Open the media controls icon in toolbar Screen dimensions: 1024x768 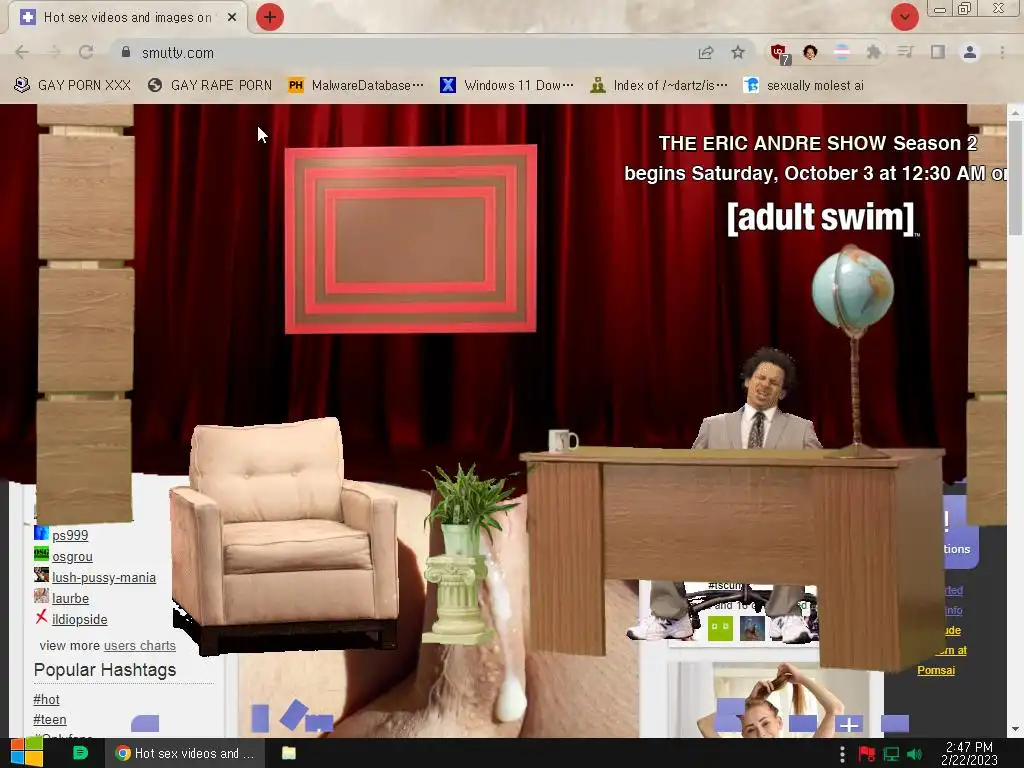click(x=905, y=52)
